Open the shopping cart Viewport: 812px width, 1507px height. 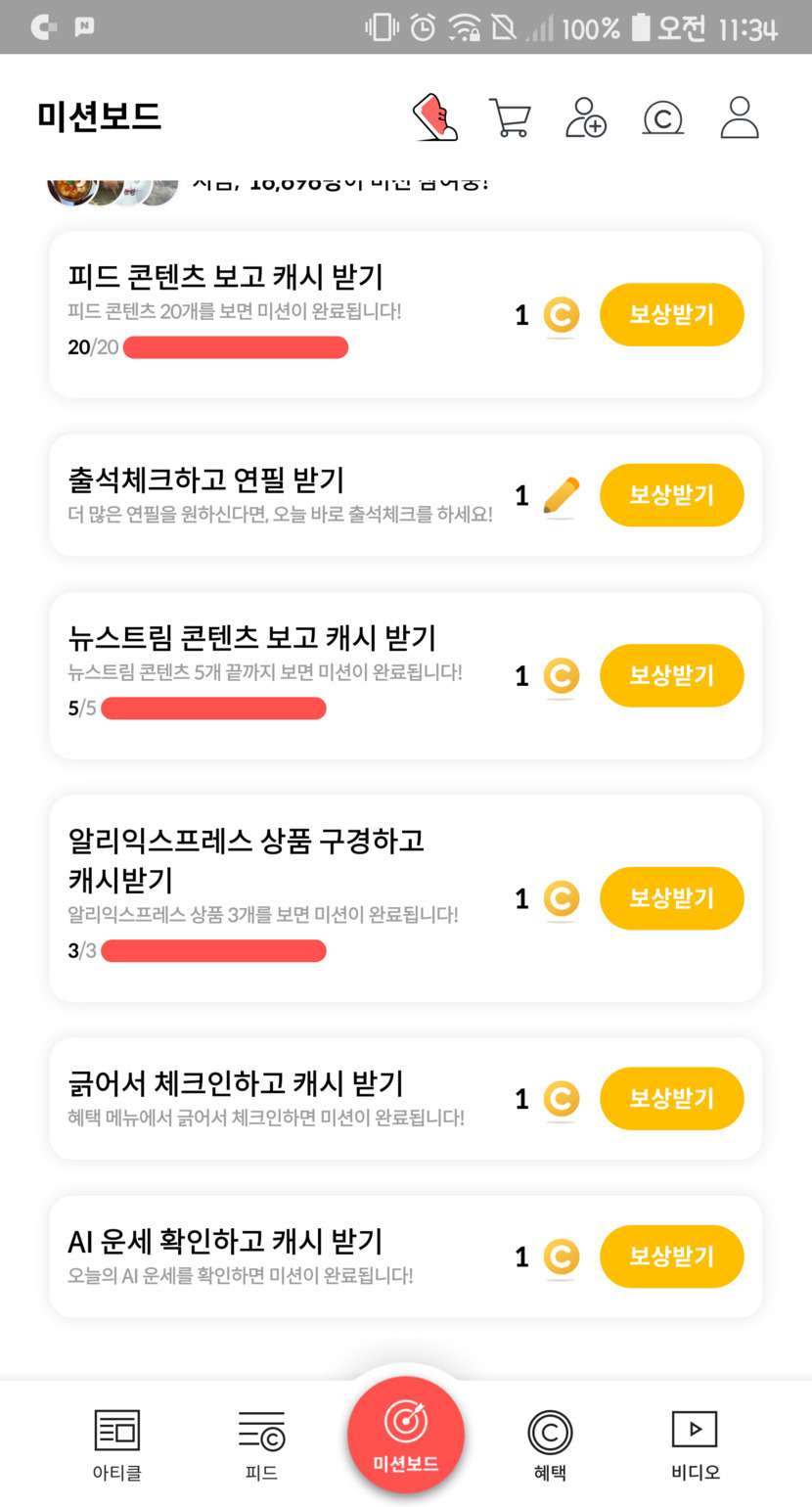(510, 117)
